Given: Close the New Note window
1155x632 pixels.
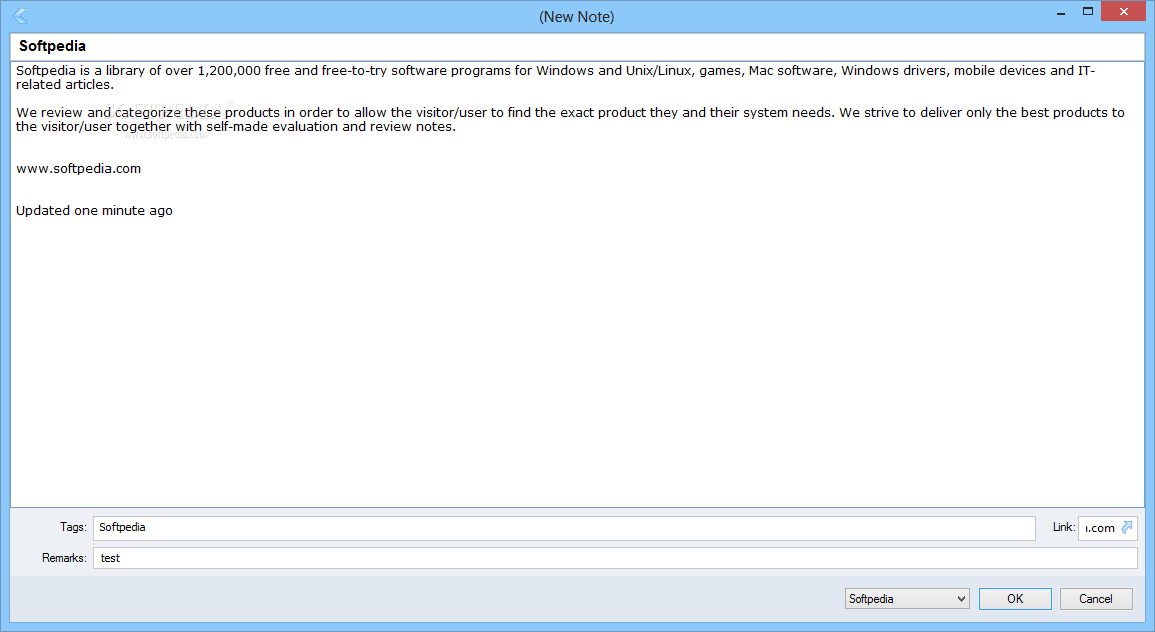Looking at the screenshot, I should pyautogui.click(x=1123, y=11).
